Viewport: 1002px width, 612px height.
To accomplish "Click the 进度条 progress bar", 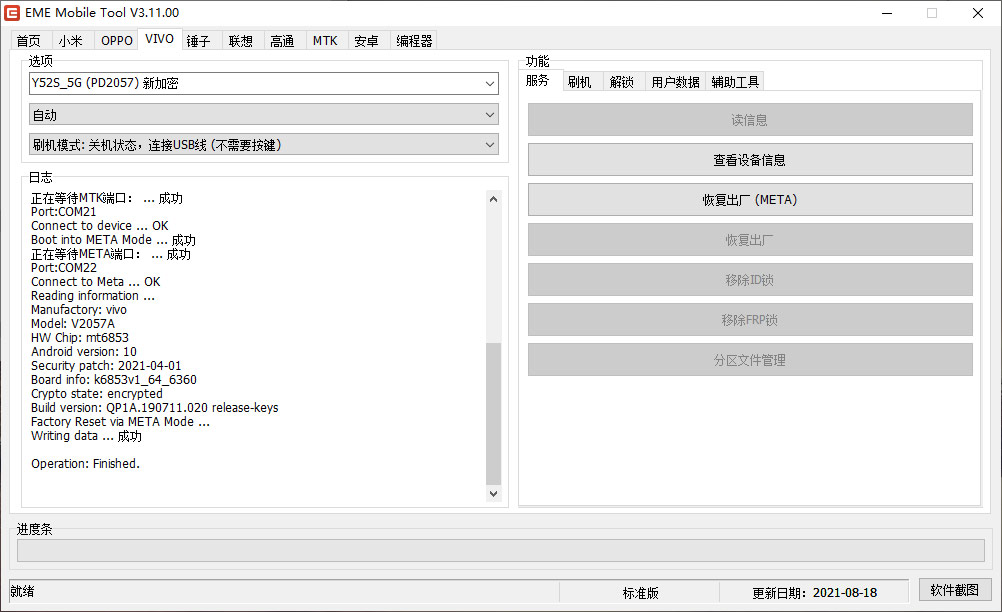I will point(500,550).
